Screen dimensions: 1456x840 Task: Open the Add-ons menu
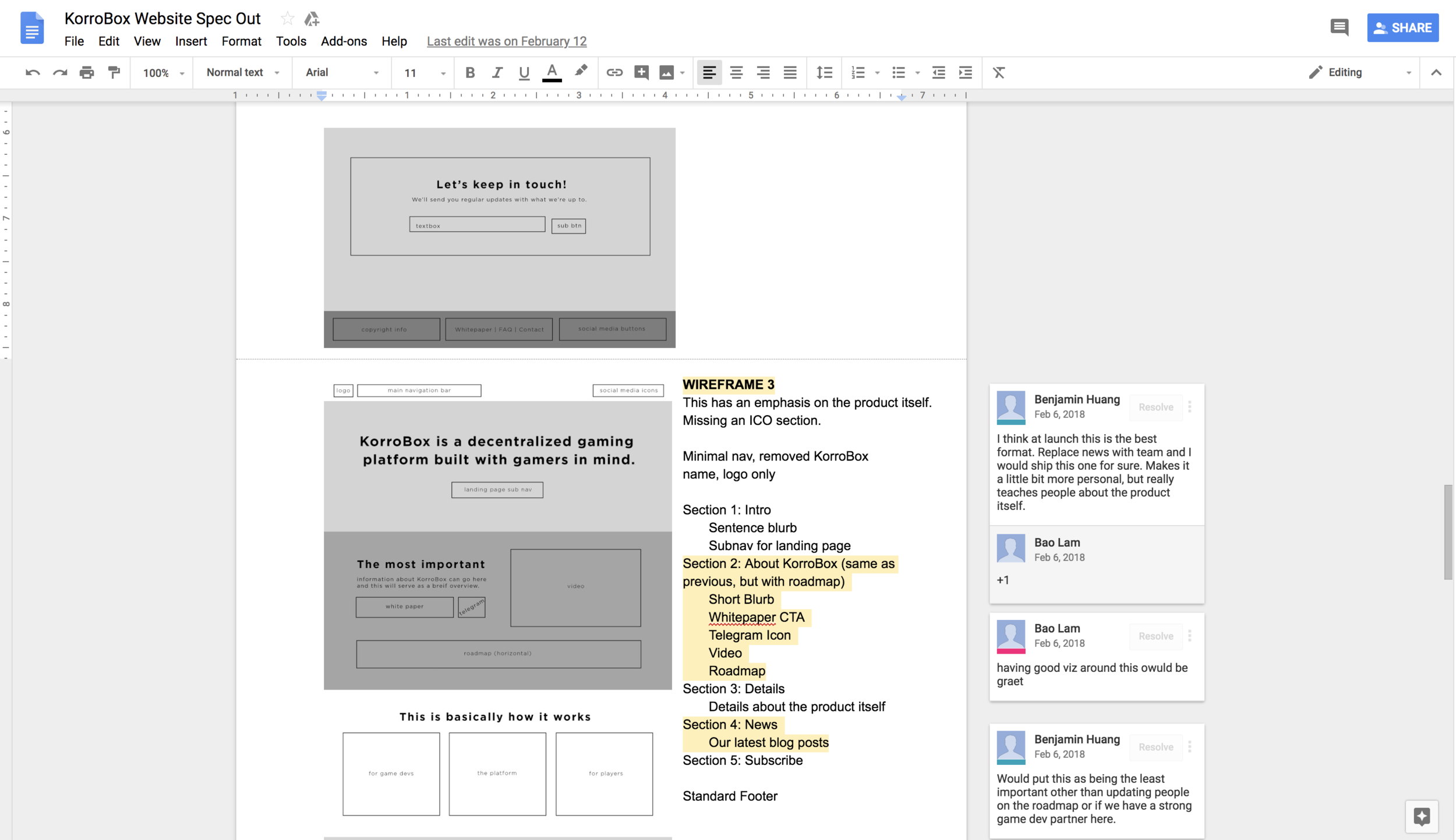click(344, 41)
